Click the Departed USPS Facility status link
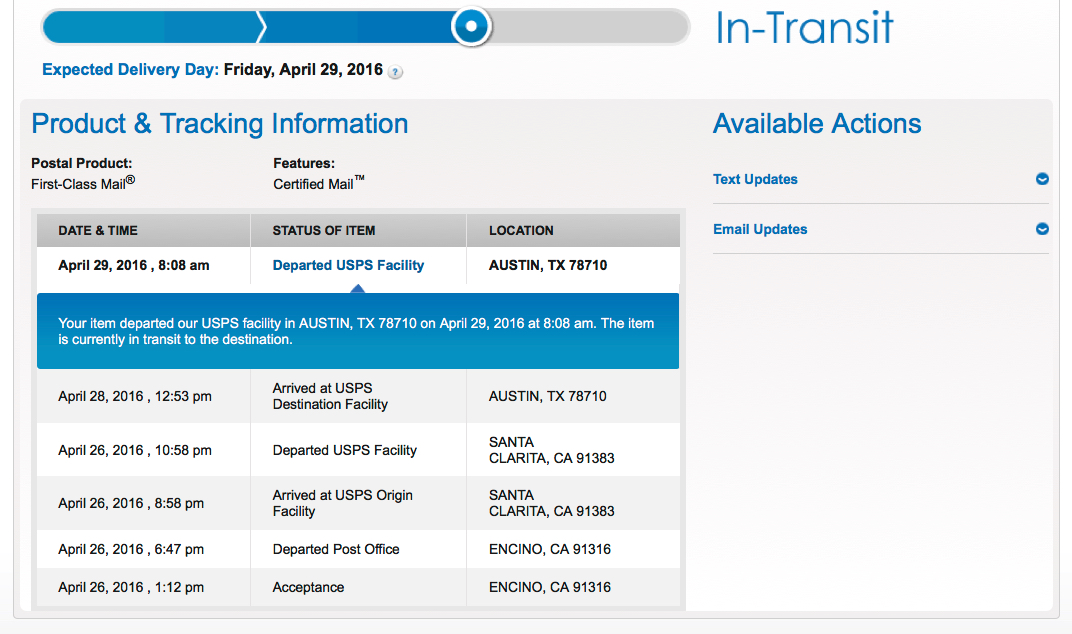This screenshot has width=1072, height=634. tap(348, 265)
